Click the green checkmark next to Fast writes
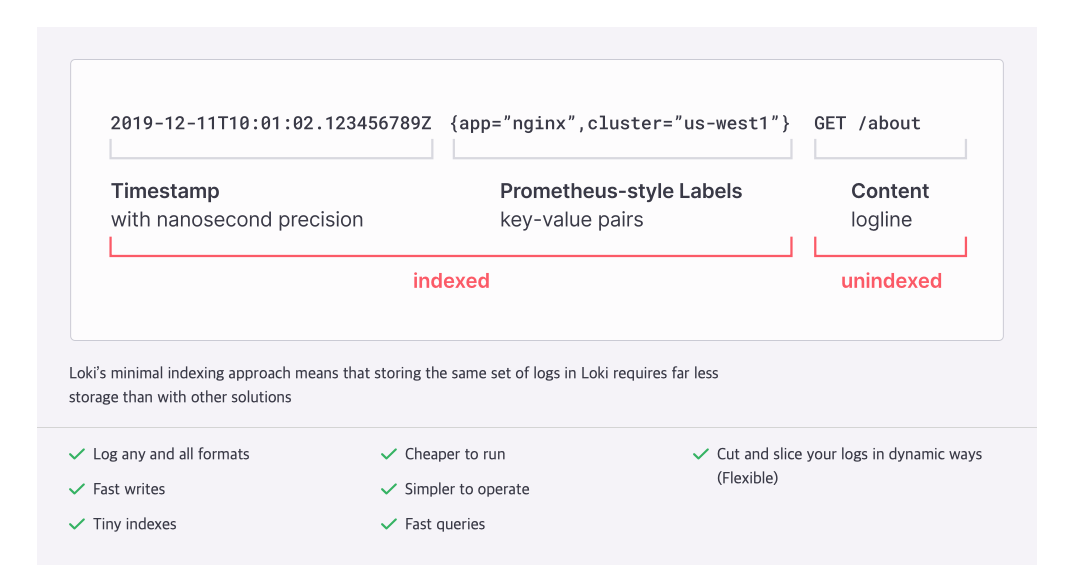 76,489
